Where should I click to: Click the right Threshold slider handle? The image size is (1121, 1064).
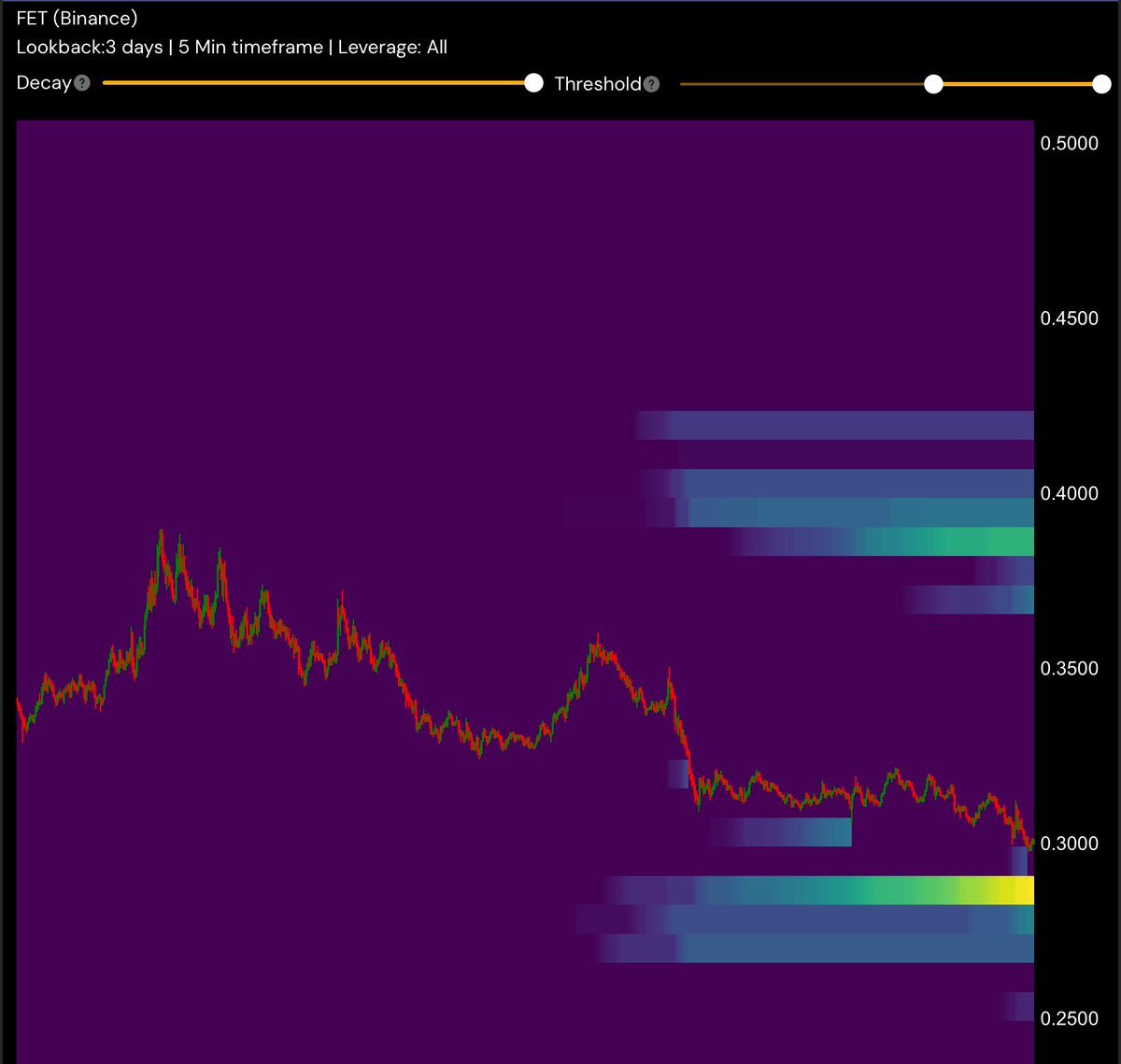coord(1101,84)
